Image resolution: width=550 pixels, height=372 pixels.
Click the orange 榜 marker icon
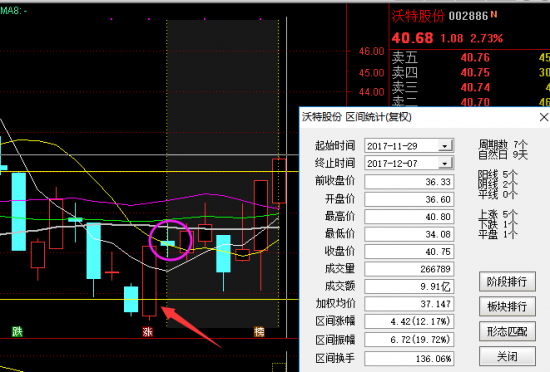259,331
